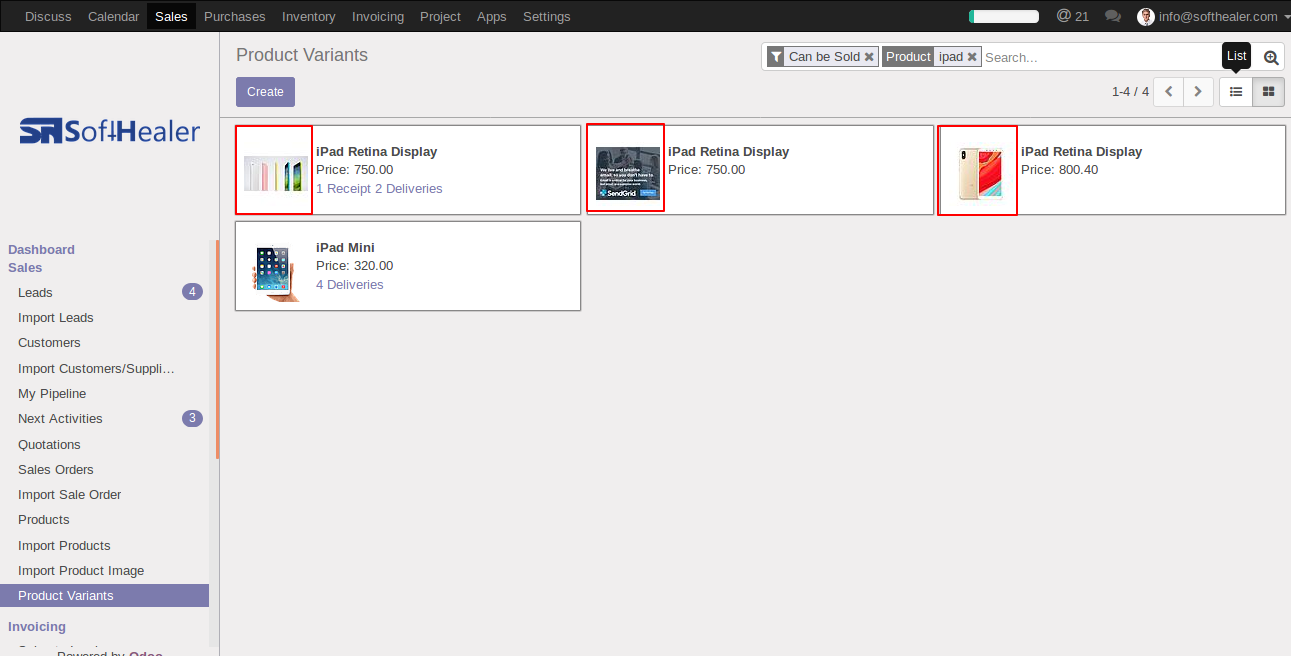The height and width of the screenshot is (656, 1291).
Task: Open Leads in the sidebar
Action: point(35,292)
